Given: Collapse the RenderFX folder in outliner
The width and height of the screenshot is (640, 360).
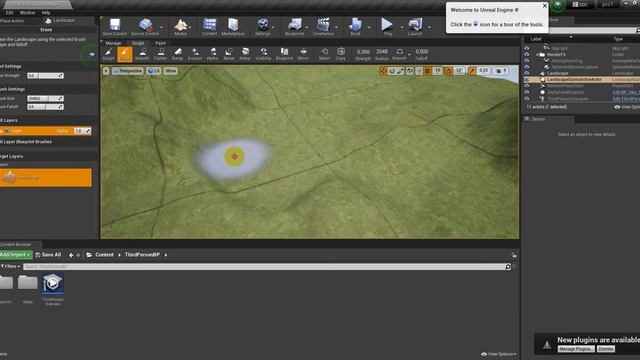Looking at the screenshot, I should [x=538, y=55].
